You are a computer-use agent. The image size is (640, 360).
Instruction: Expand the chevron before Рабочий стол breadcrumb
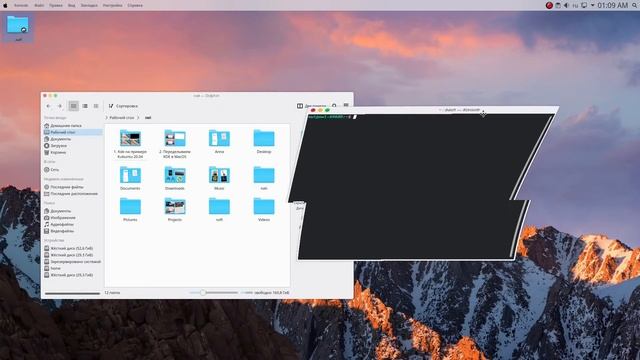tap(107, 118)
